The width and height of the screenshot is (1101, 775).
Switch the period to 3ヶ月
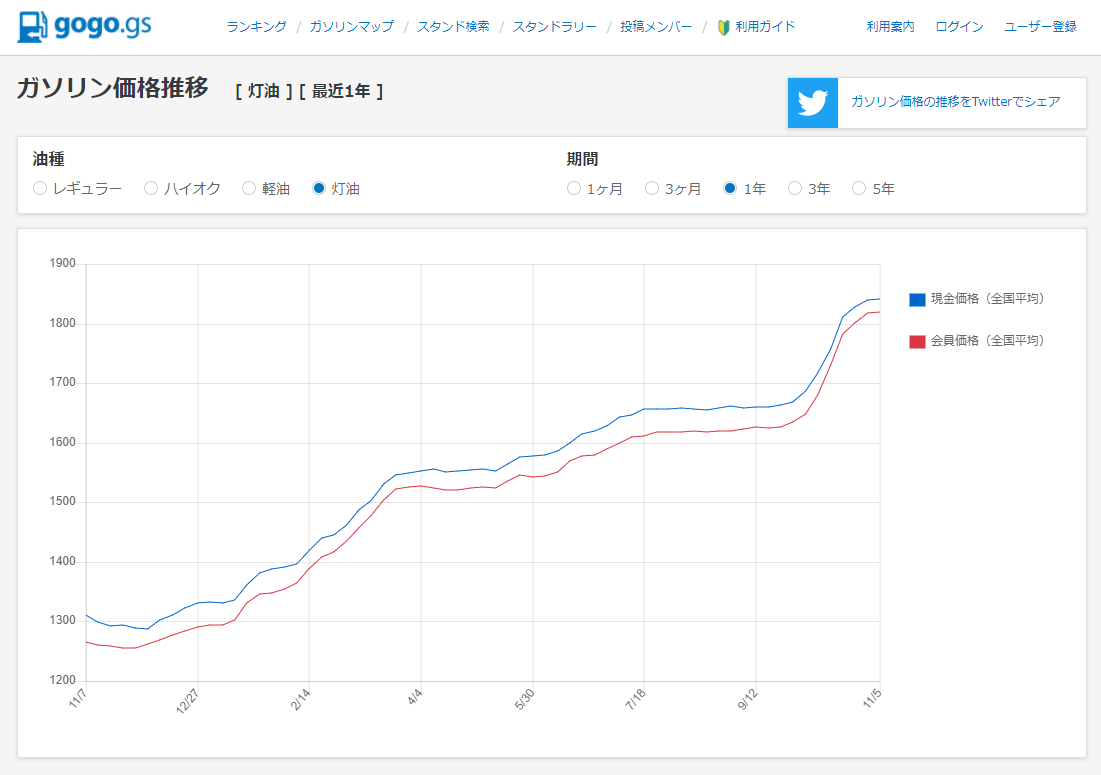[652, 188]
